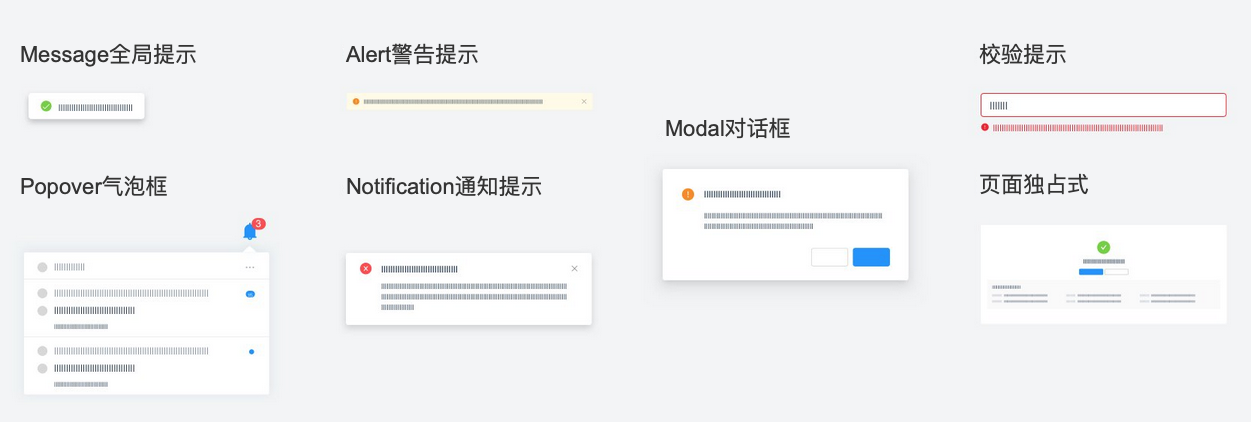This screenshot has width=1251, height=422.
Task: Click the red-bordered validation input field
Action: point(1103,105)
